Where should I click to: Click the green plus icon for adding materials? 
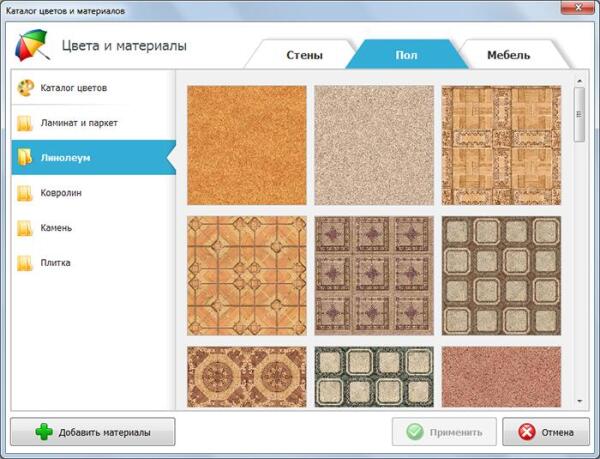click(43, 432)
